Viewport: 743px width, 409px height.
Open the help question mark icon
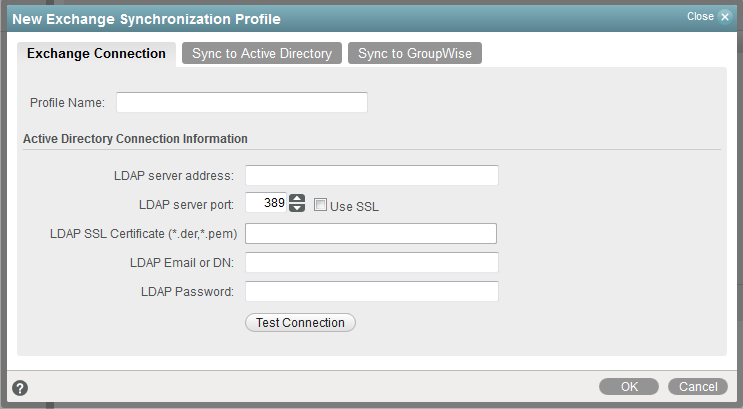[x=20, y=388]
